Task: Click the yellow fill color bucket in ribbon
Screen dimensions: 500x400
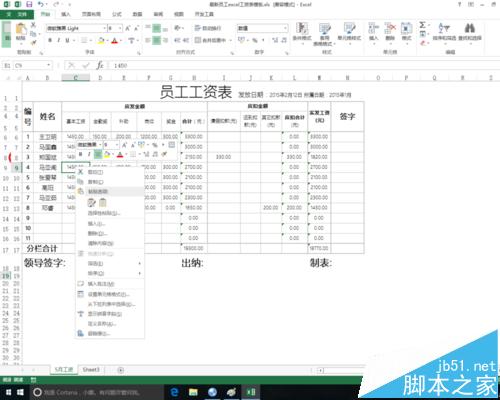Action: 101,40
